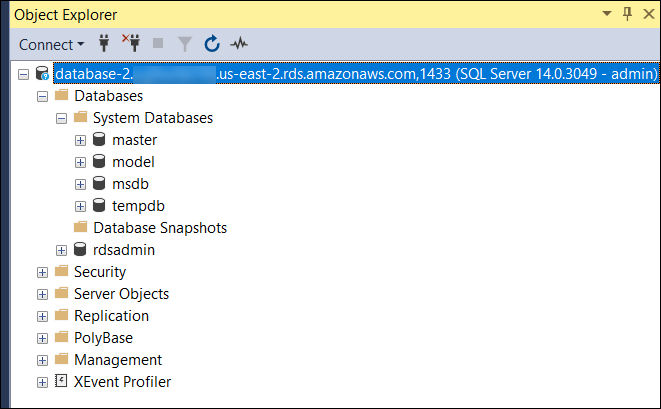Refresh the Object Explorer tree
This screenshot has height=409, width=661.
pyautogui.click(x=212, y=43)
